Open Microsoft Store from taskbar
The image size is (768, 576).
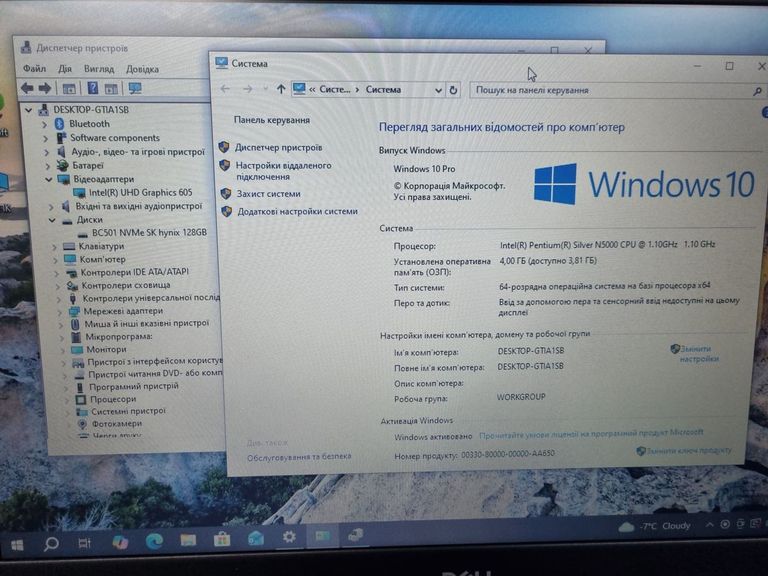[x=222, y=539]
